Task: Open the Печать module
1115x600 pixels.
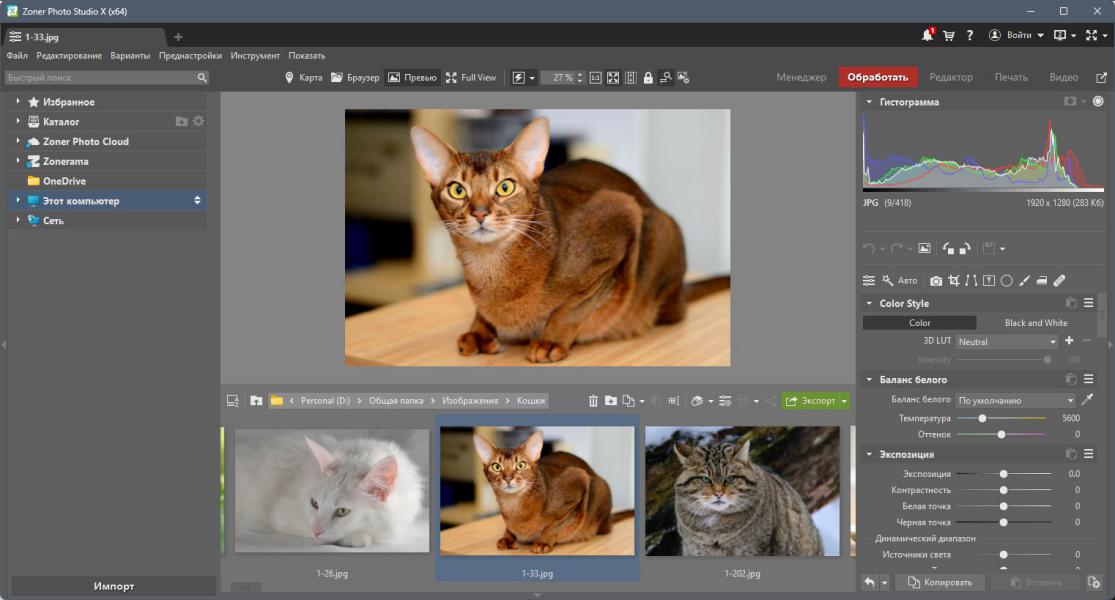Action: click(1010, 77)
